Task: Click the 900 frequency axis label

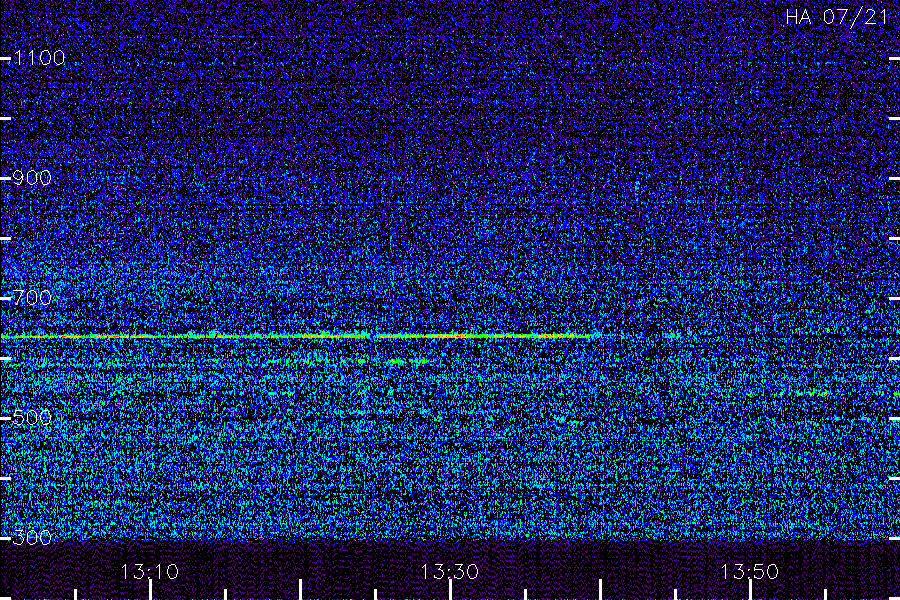Action: [x=32, y=178]
